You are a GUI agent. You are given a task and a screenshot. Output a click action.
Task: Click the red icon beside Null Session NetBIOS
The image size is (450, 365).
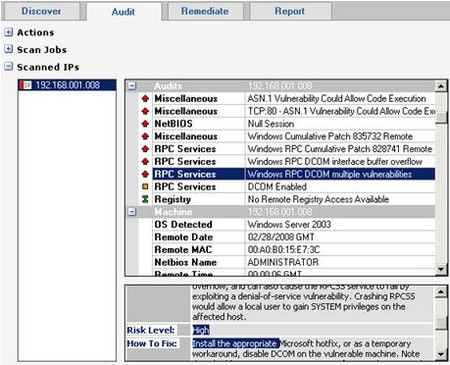pos(145,124)
